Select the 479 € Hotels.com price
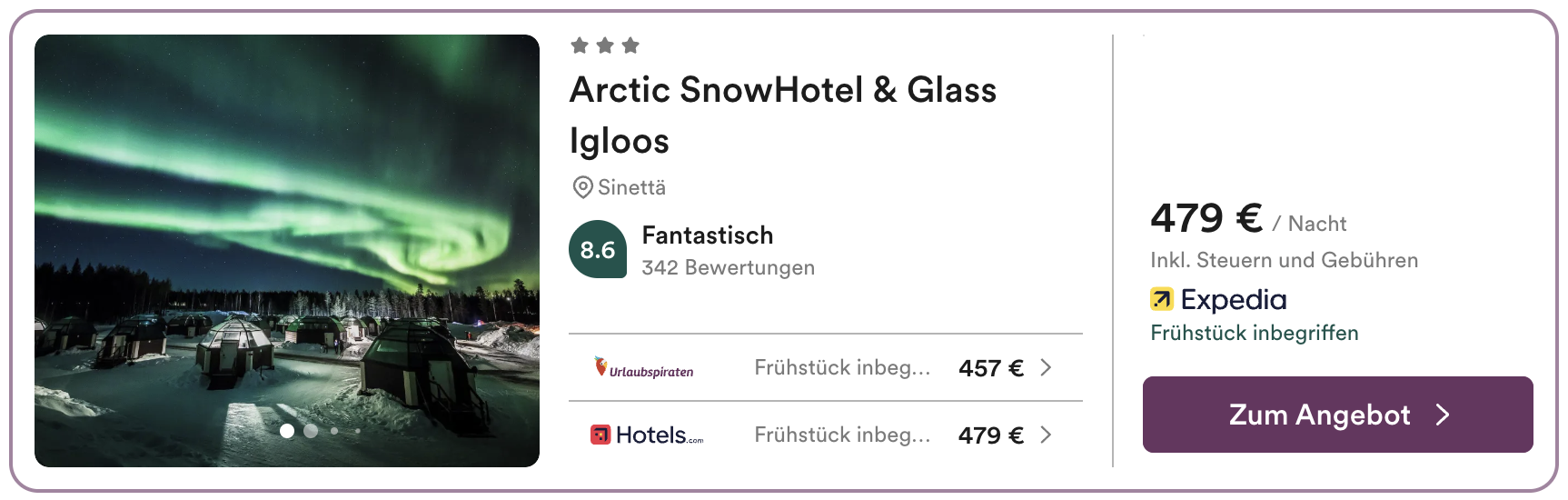The image size is (1568, 500). [990, 435]
